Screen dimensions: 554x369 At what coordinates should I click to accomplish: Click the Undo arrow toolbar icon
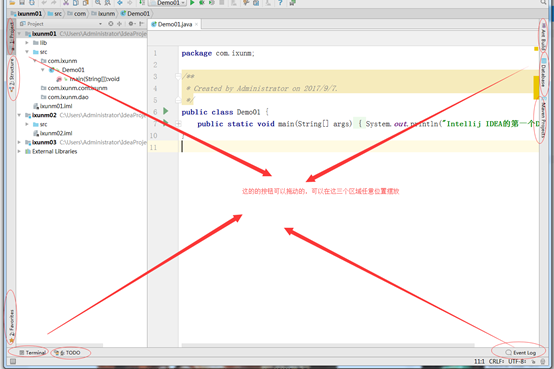(x=44, y=2)
